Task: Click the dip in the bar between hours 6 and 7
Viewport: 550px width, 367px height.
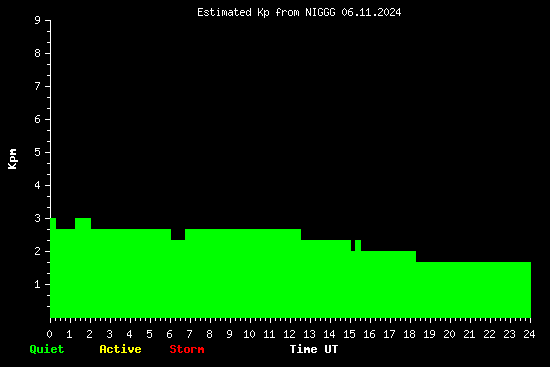Action: pyautogui.click(x=178, y=235)
